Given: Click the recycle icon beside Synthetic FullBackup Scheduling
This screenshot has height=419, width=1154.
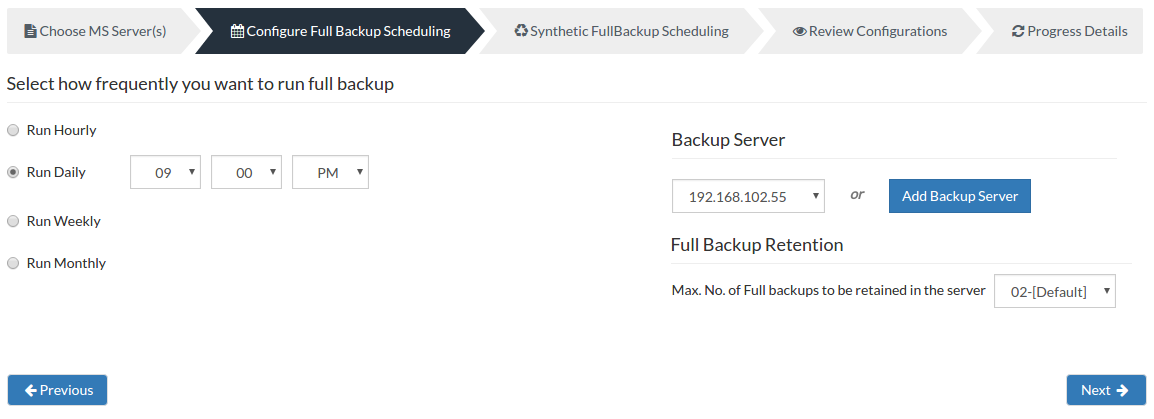Looking at the screenshot, I should [521, 31].
